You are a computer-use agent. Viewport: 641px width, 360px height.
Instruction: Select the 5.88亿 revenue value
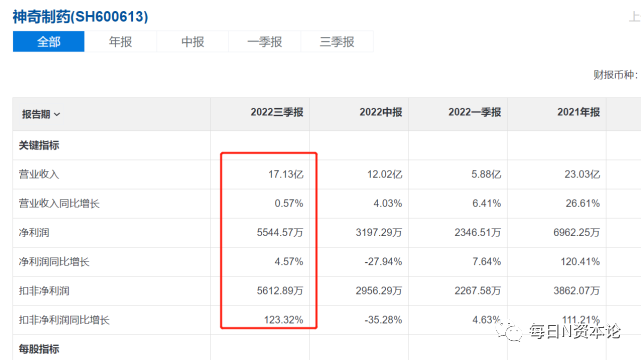click(486, 174)
